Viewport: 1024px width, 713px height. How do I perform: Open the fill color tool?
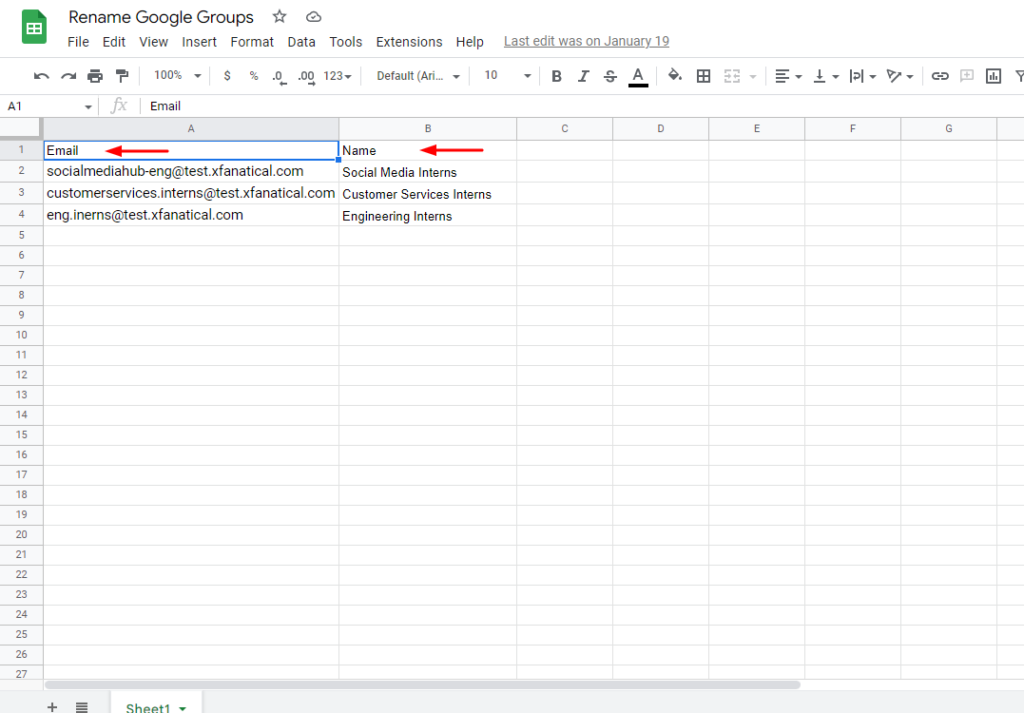click(x=675, y=76)
